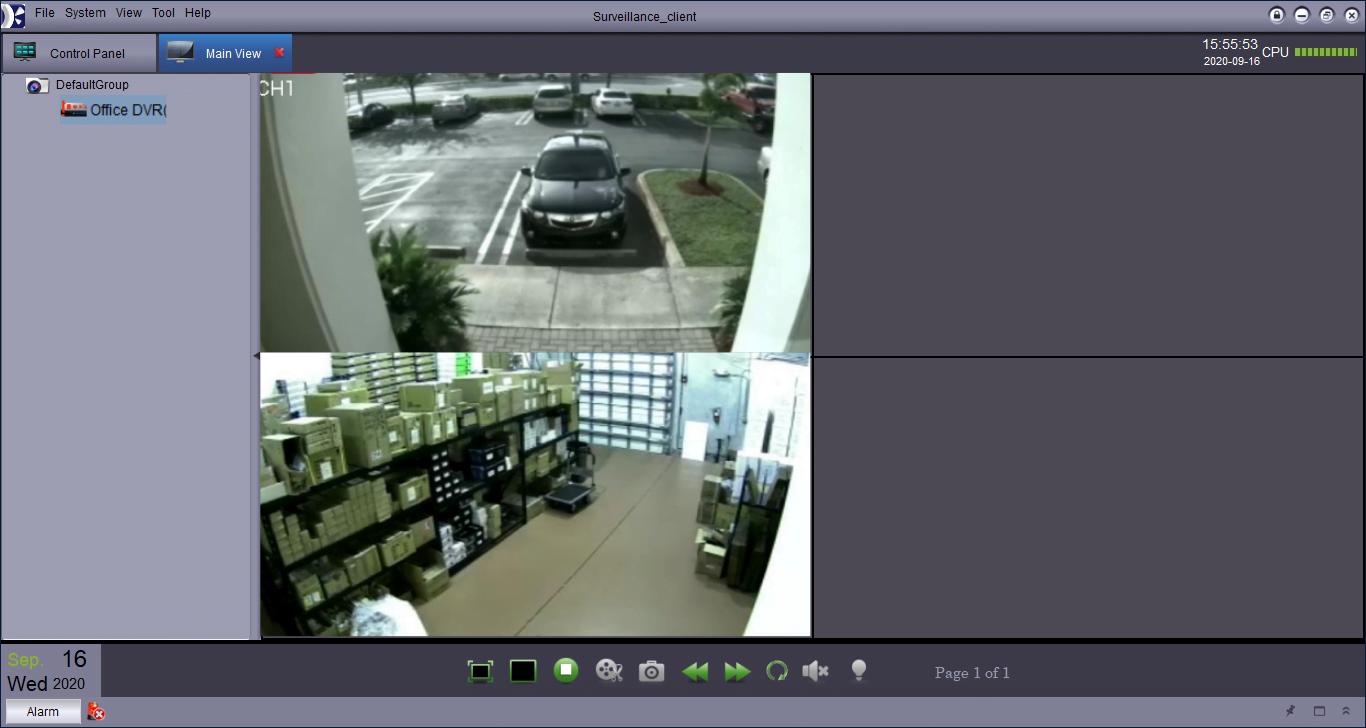Click the green cycle refresh icon
Image resolution: width=1366 pixels, height=728 pixels.
click(776, 672)
